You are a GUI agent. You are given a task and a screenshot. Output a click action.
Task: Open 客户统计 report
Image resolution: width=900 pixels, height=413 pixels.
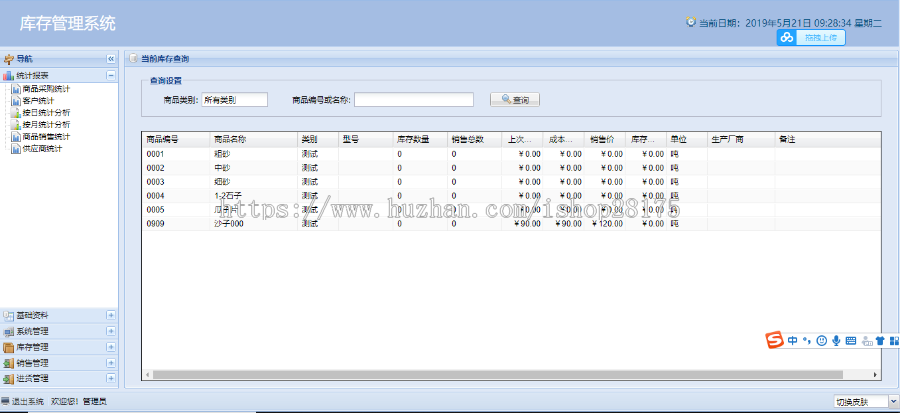click(x=38, y=101)
